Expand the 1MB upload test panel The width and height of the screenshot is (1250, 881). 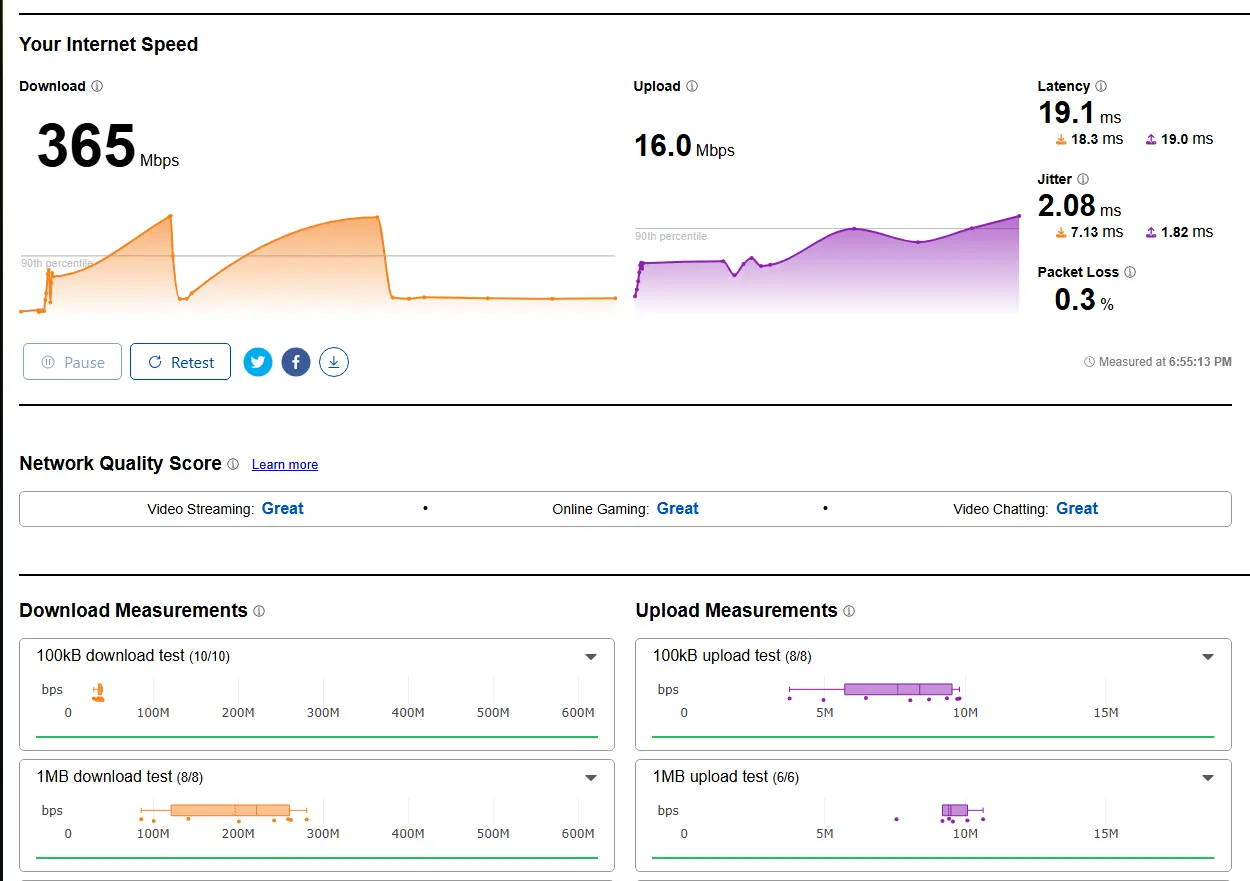(x=1208, y=778)
